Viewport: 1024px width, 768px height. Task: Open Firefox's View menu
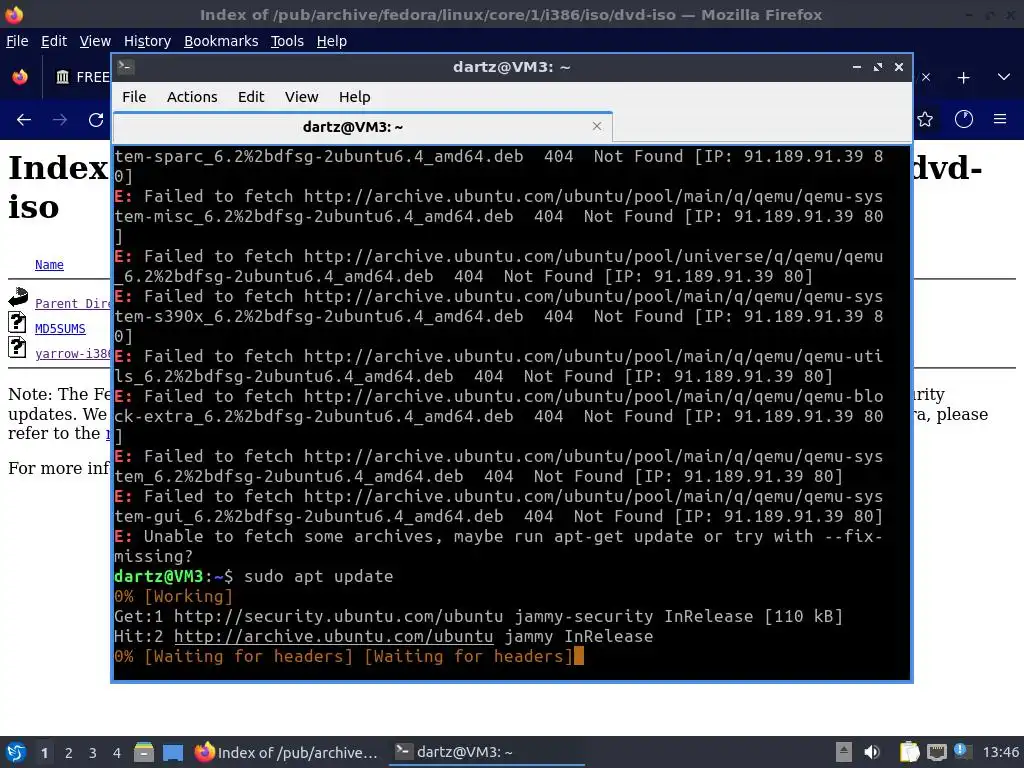tap(95, 41)
